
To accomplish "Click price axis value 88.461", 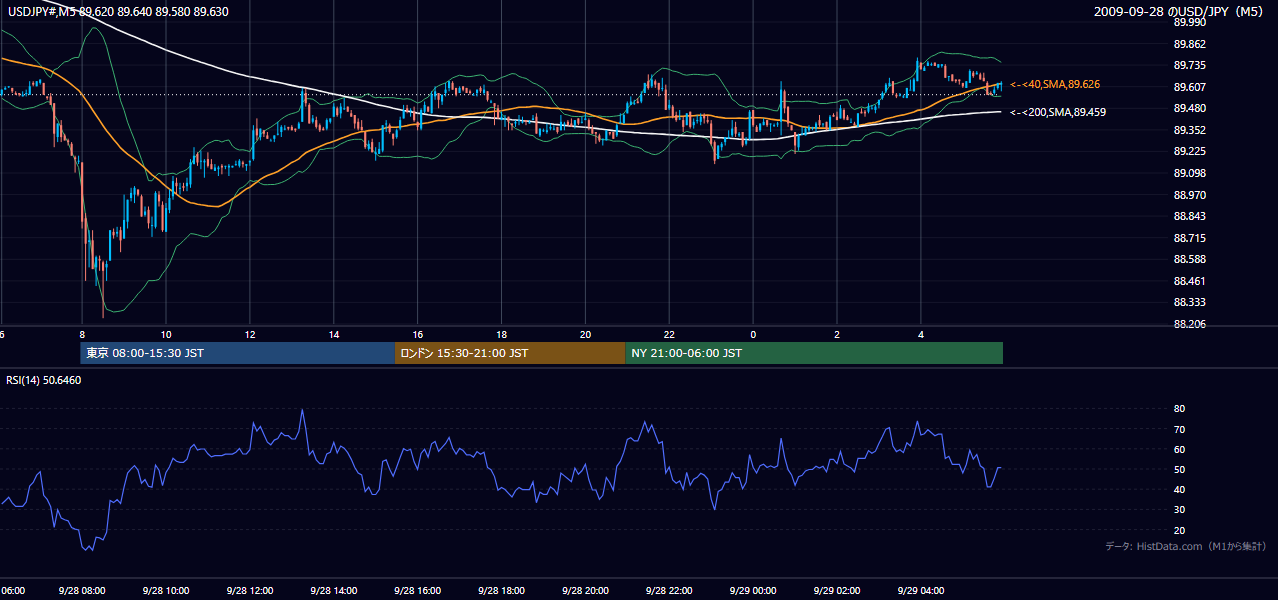I will tap(1190, 281).
